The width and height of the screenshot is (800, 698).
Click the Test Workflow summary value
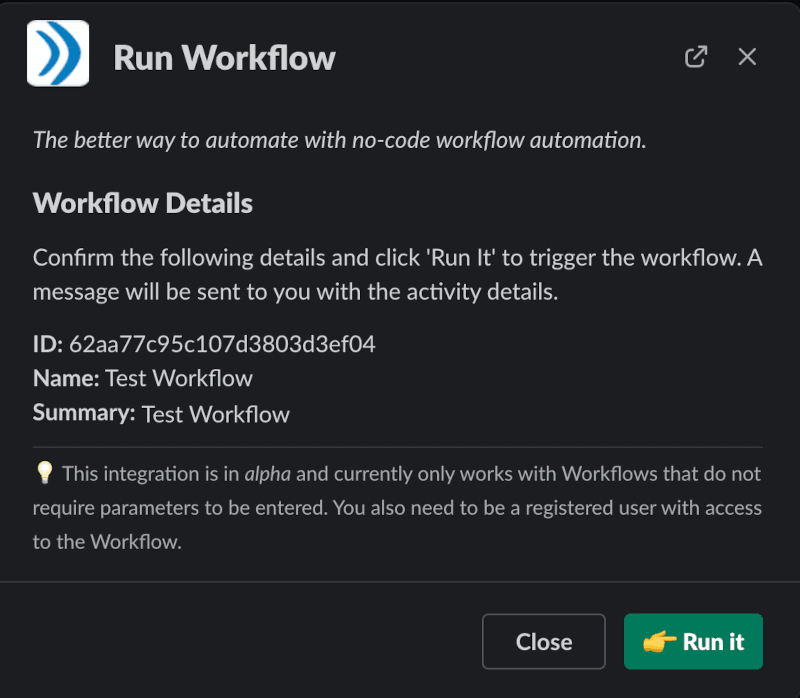(215, 414)
